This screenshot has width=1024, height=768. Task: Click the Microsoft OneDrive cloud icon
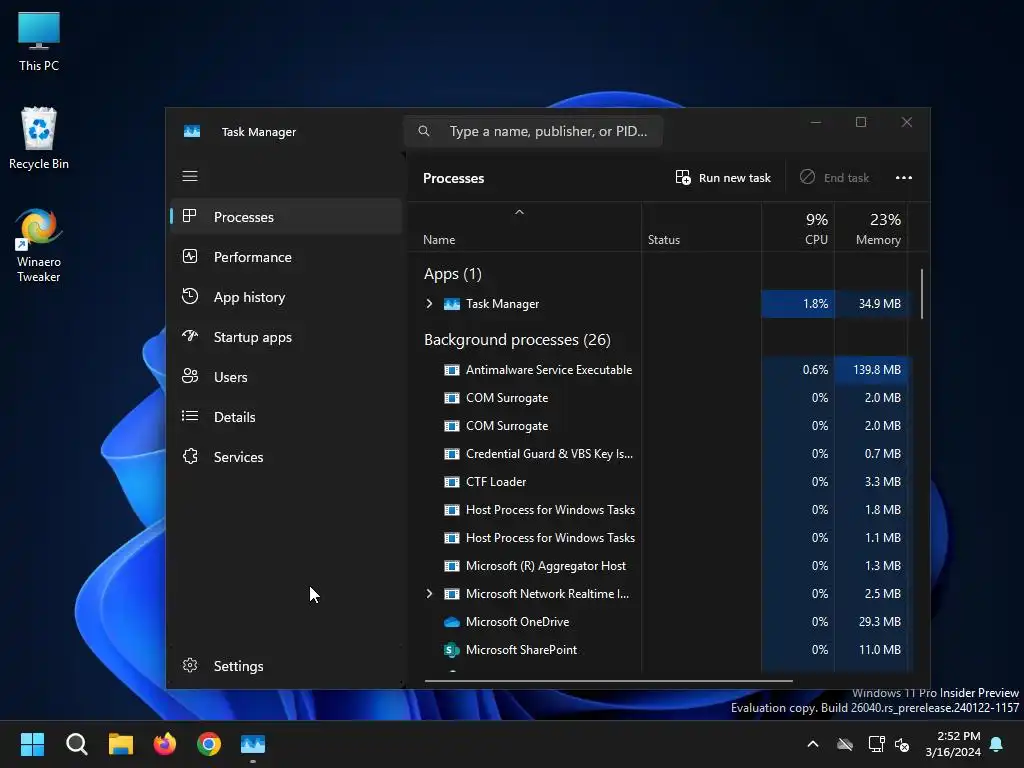[451, 622]
